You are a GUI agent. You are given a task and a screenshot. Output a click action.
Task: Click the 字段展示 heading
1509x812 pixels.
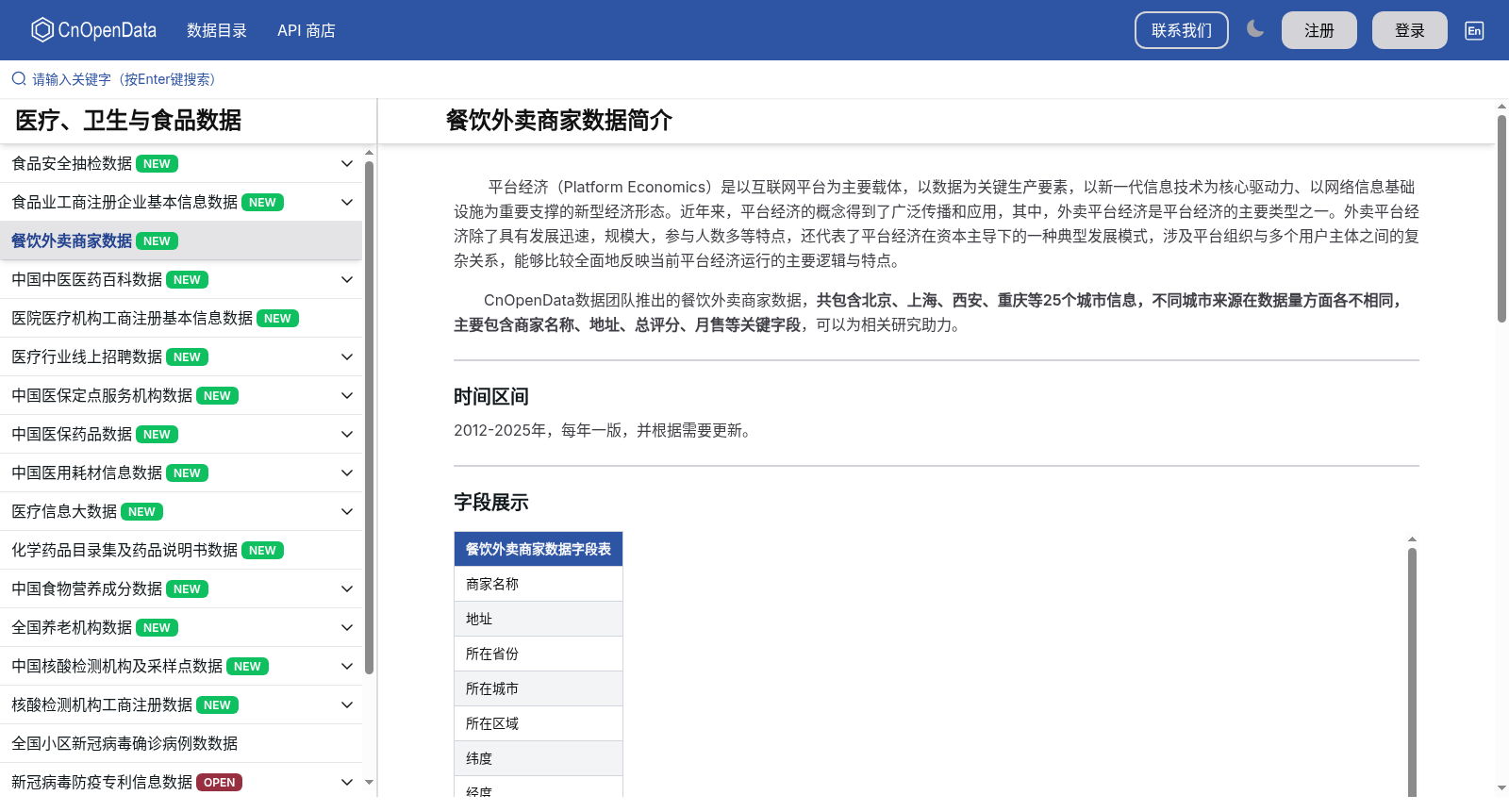(491, 502)
